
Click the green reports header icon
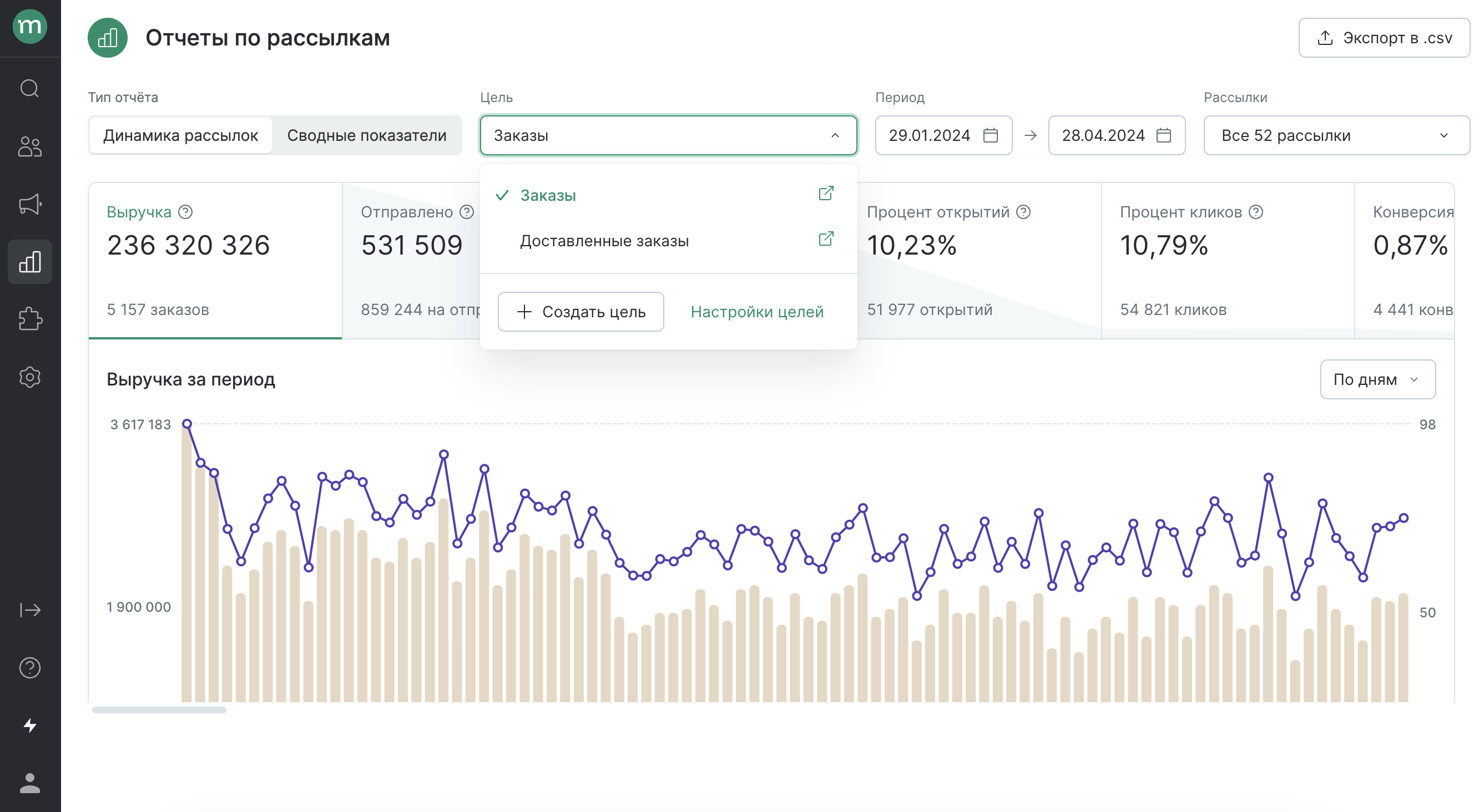(108, 38)
